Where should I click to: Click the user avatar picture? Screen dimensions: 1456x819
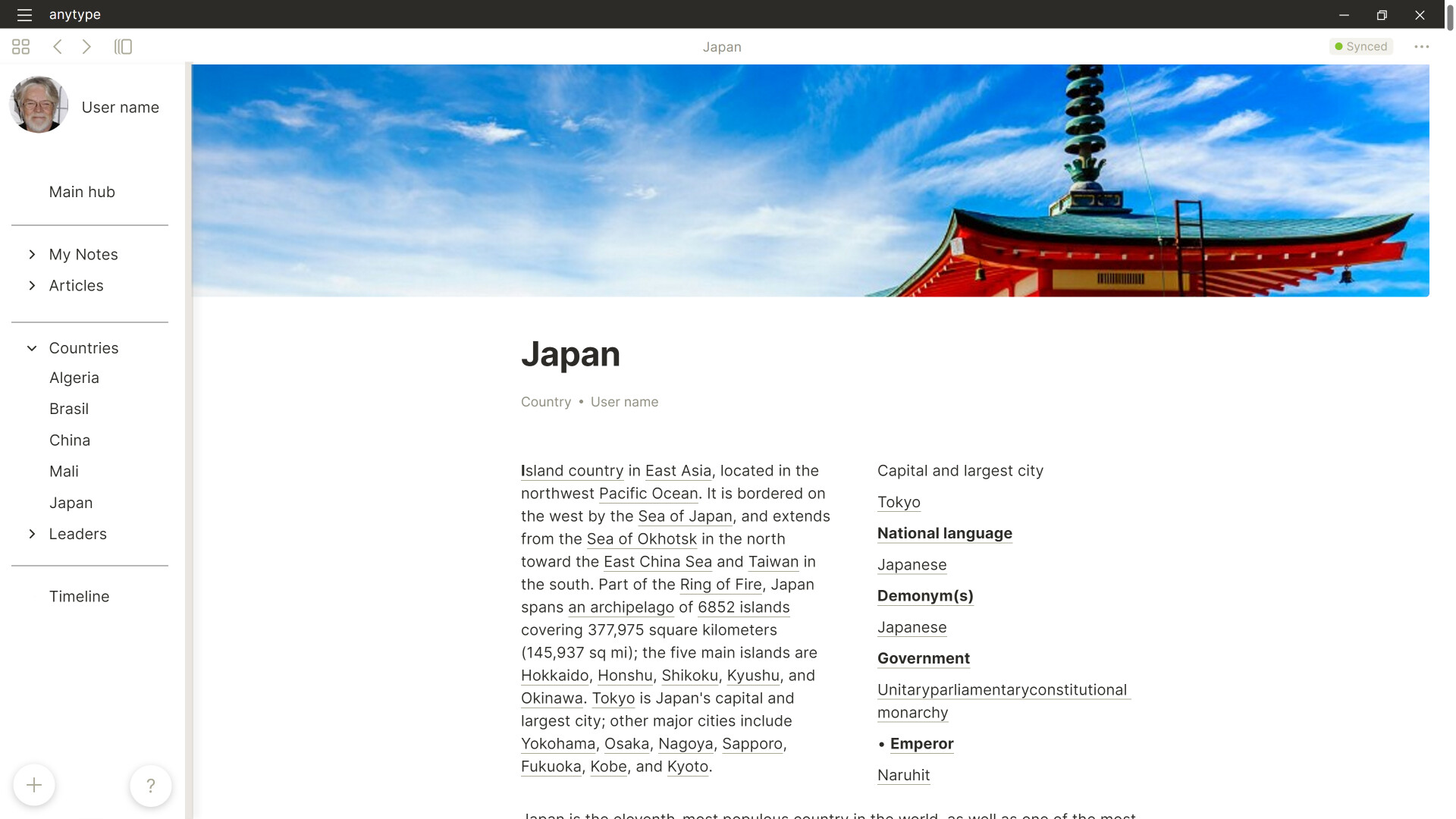(x=38, y=105)
